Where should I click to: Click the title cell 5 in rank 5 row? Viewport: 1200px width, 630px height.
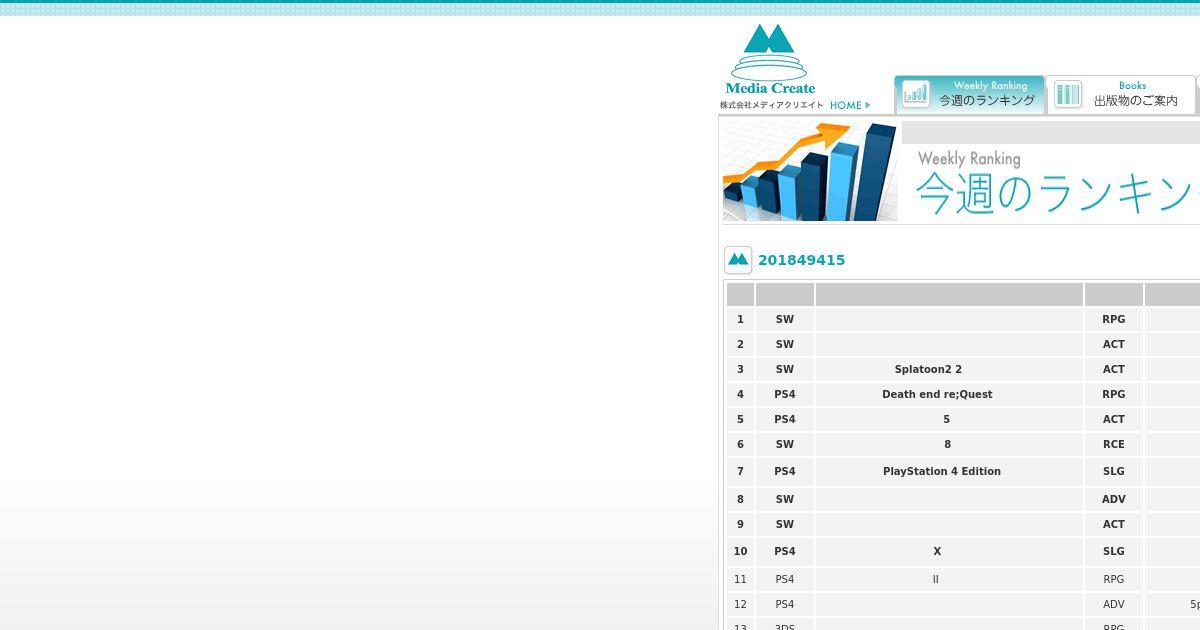pos(949,419)
